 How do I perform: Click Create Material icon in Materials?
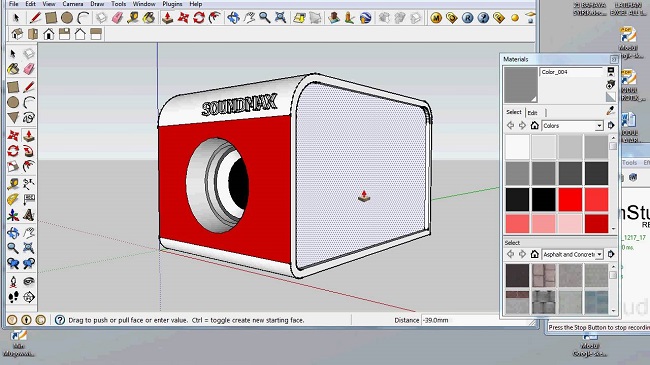point(610,85)
